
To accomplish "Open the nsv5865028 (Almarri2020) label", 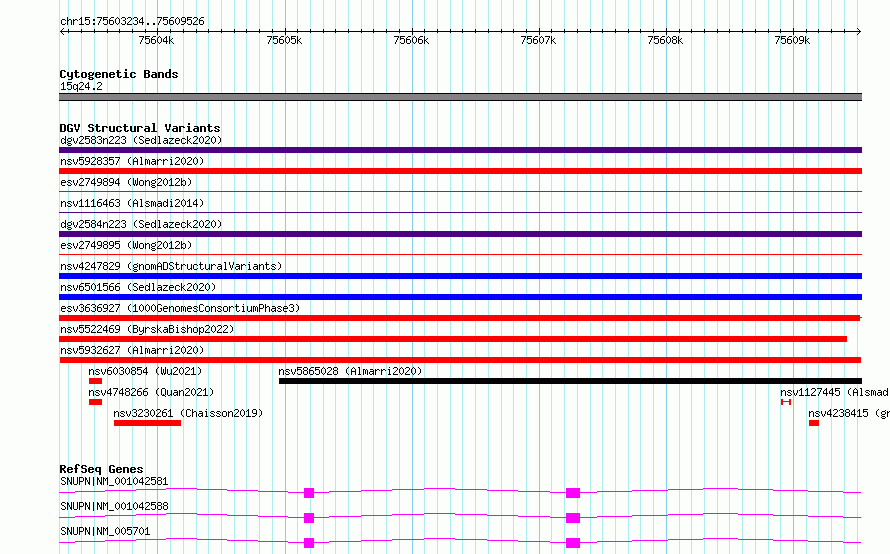I will 350,371.
